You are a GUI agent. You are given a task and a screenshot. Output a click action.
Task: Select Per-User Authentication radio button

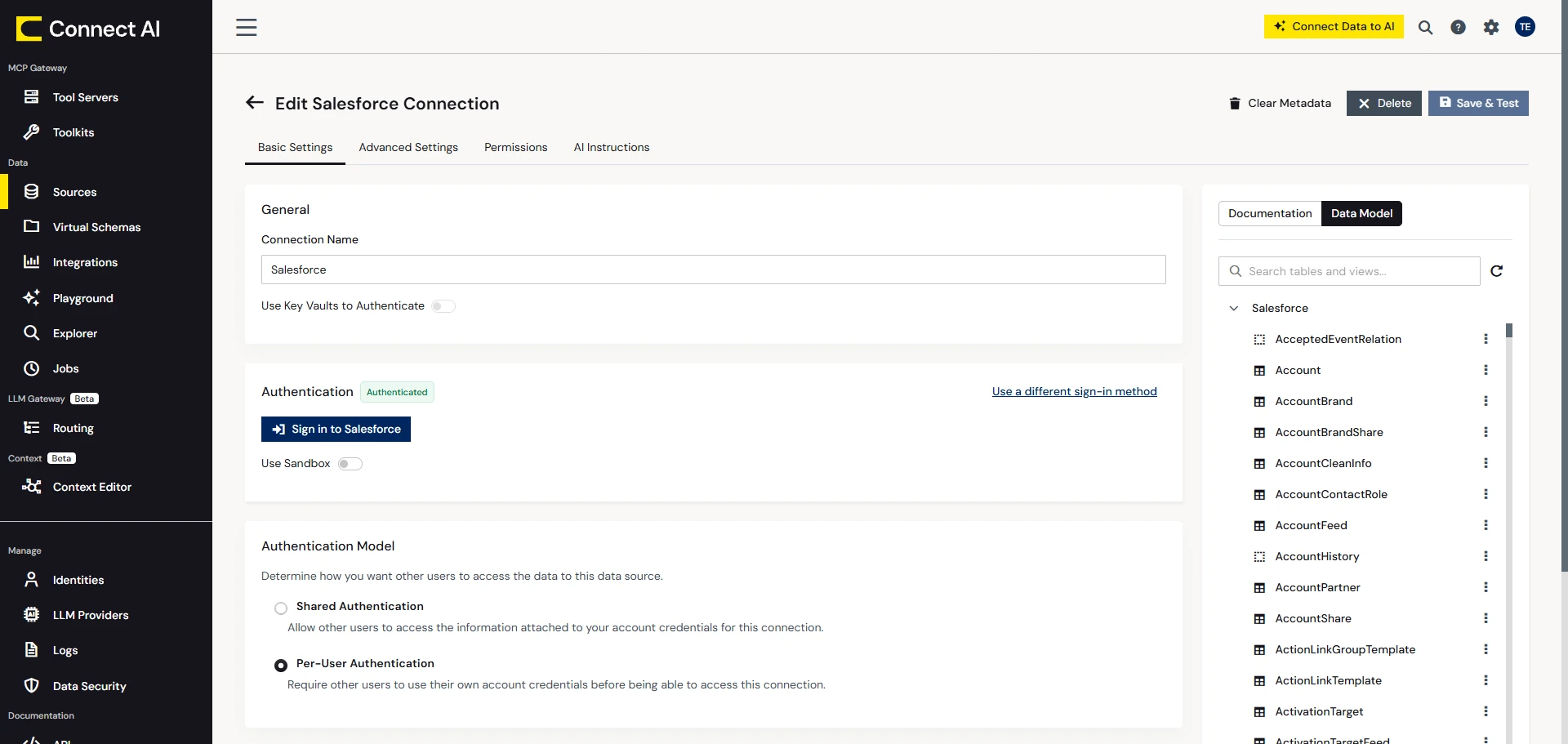(x=281, y=665)
